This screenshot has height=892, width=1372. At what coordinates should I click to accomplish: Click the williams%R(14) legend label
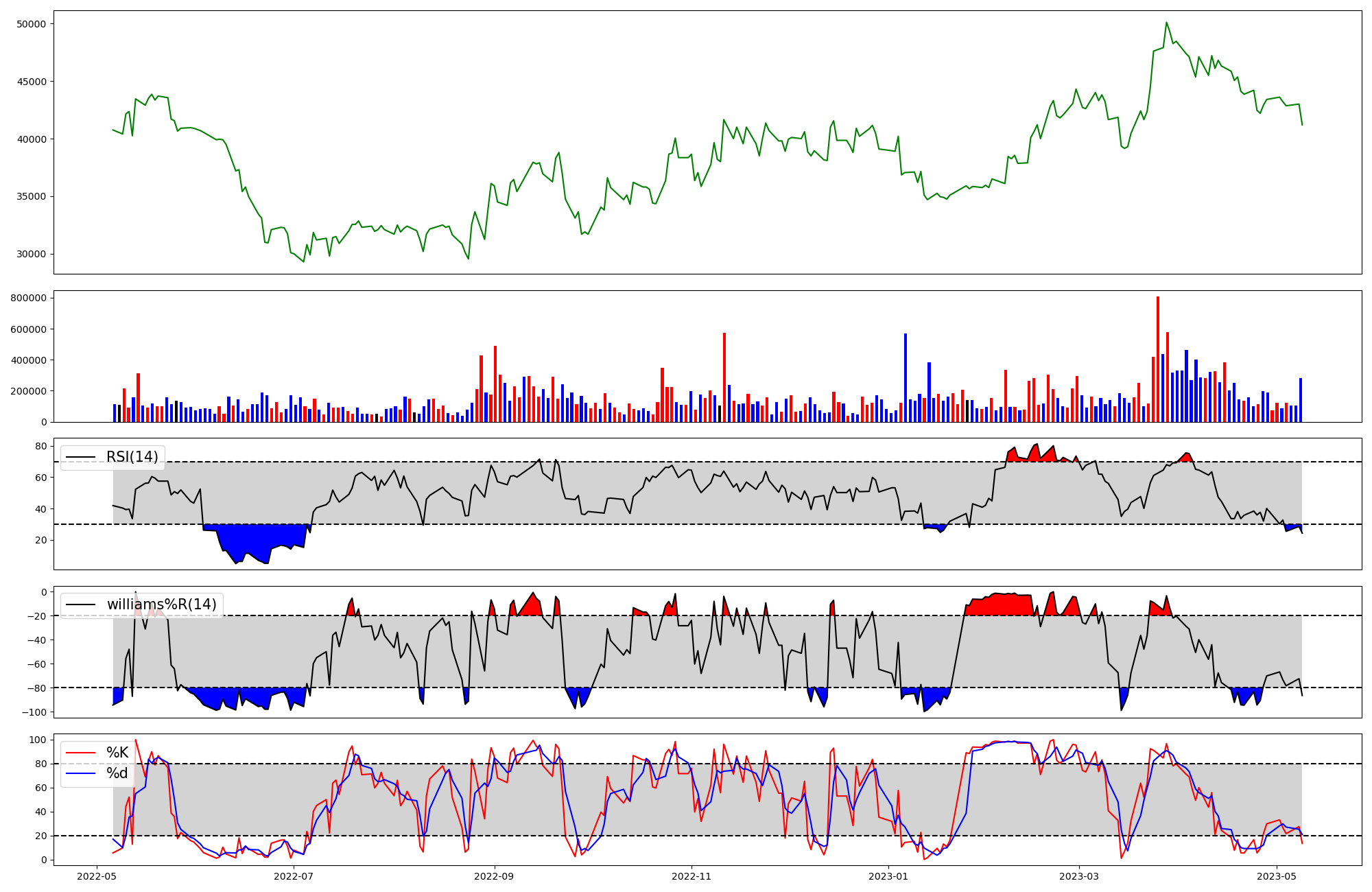pyautogui.click(x=161, y=605)
